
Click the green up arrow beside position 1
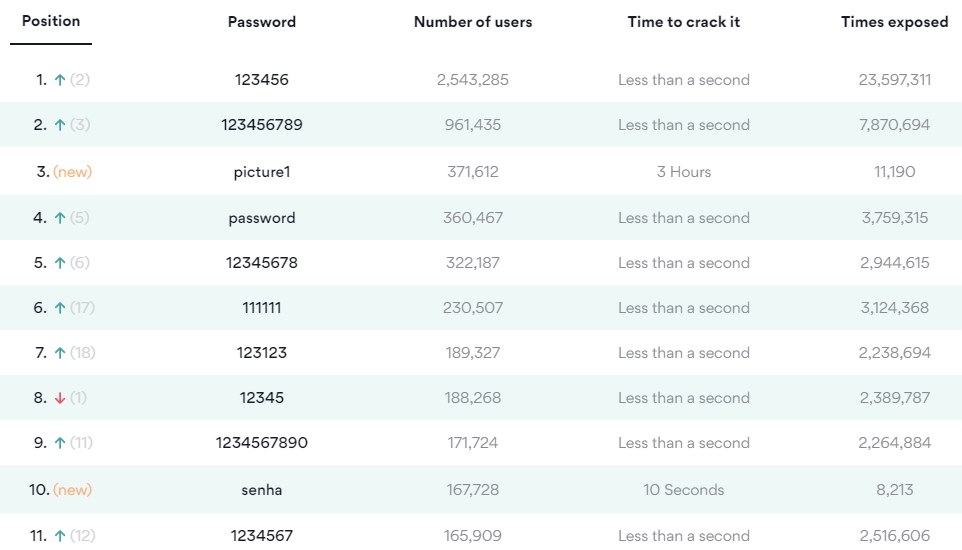pyautogui.click(x=60, y=80)
